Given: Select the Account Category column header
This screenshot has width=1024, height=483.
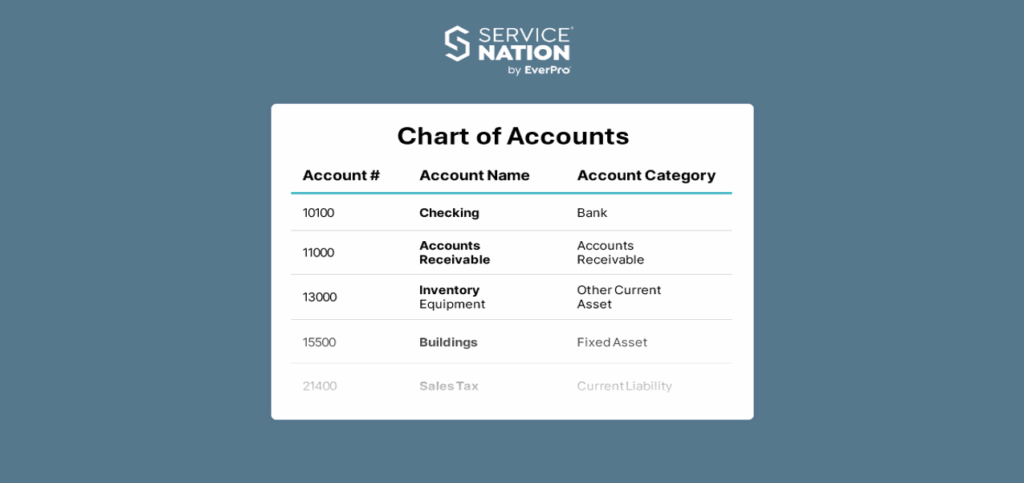Looking at the screenshot, I should (646, 175).
